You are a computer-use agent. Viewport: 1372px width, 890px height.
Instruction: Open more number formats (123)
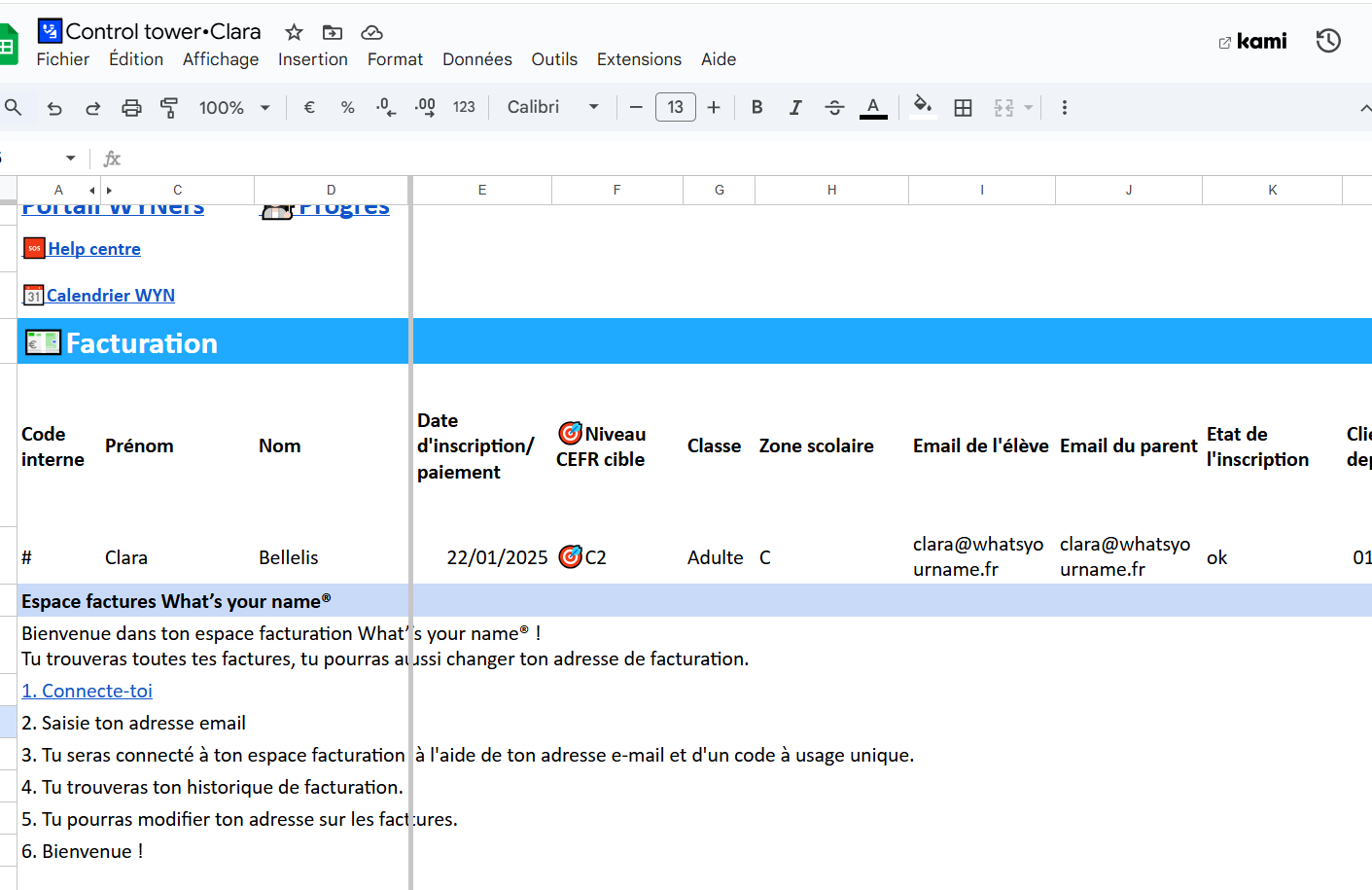464,108
